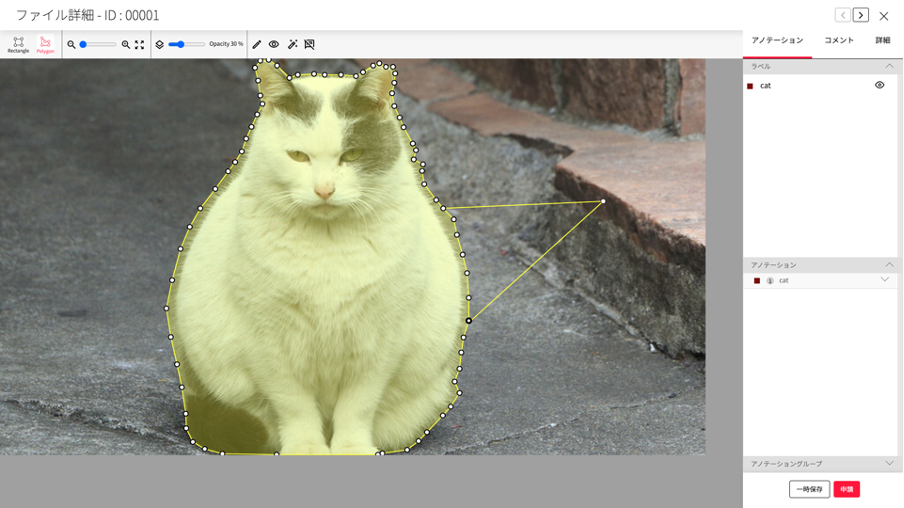Click the magic wand auto-annotate tool
The width and height of the screenshot is (904, 508).
click(292, 45)
